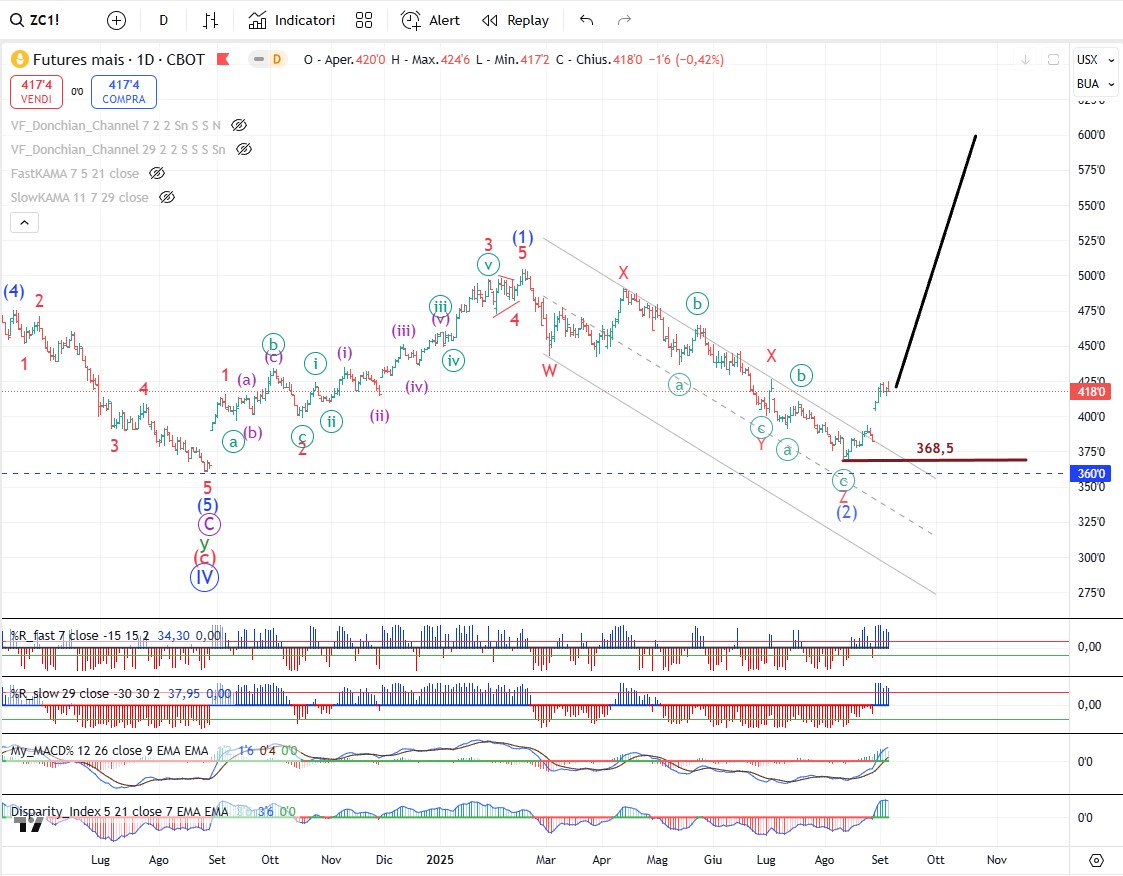Click the fullscreen frame icon above chart
Screen dimensions: 1123x876
point(1053,60)
